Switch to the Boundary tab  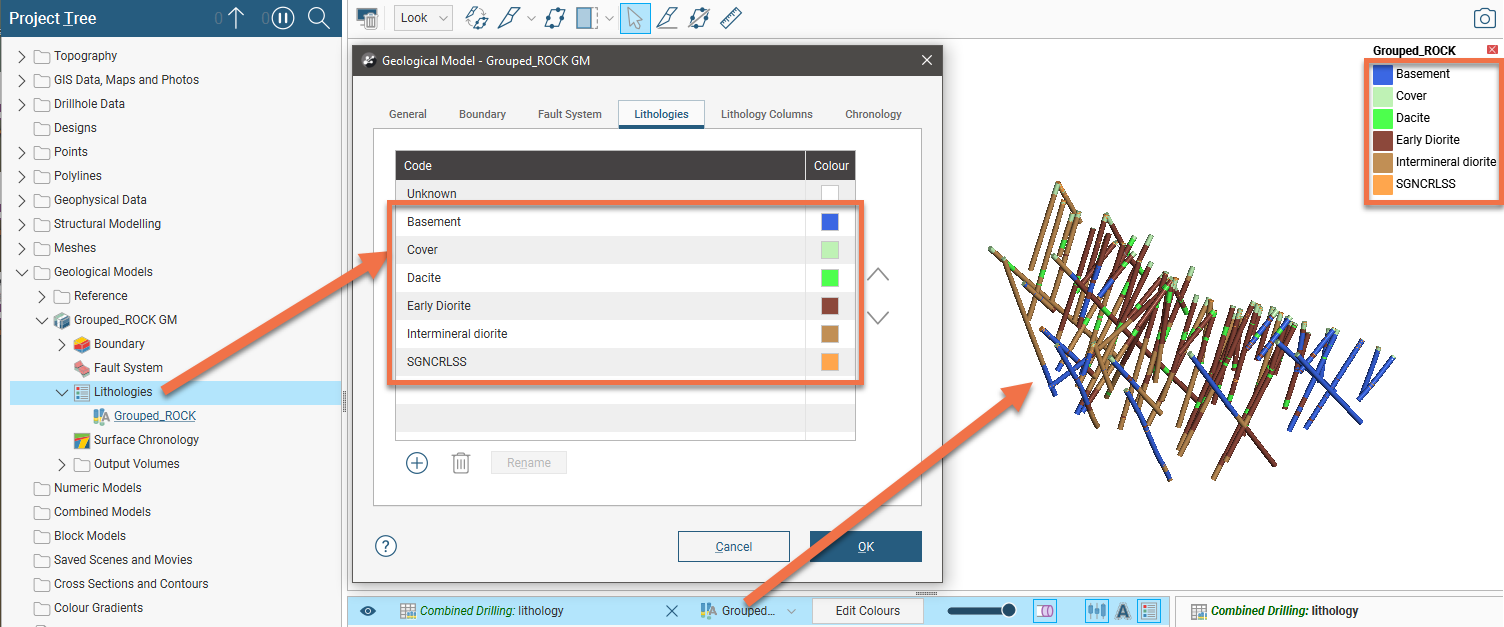(482, 114)
